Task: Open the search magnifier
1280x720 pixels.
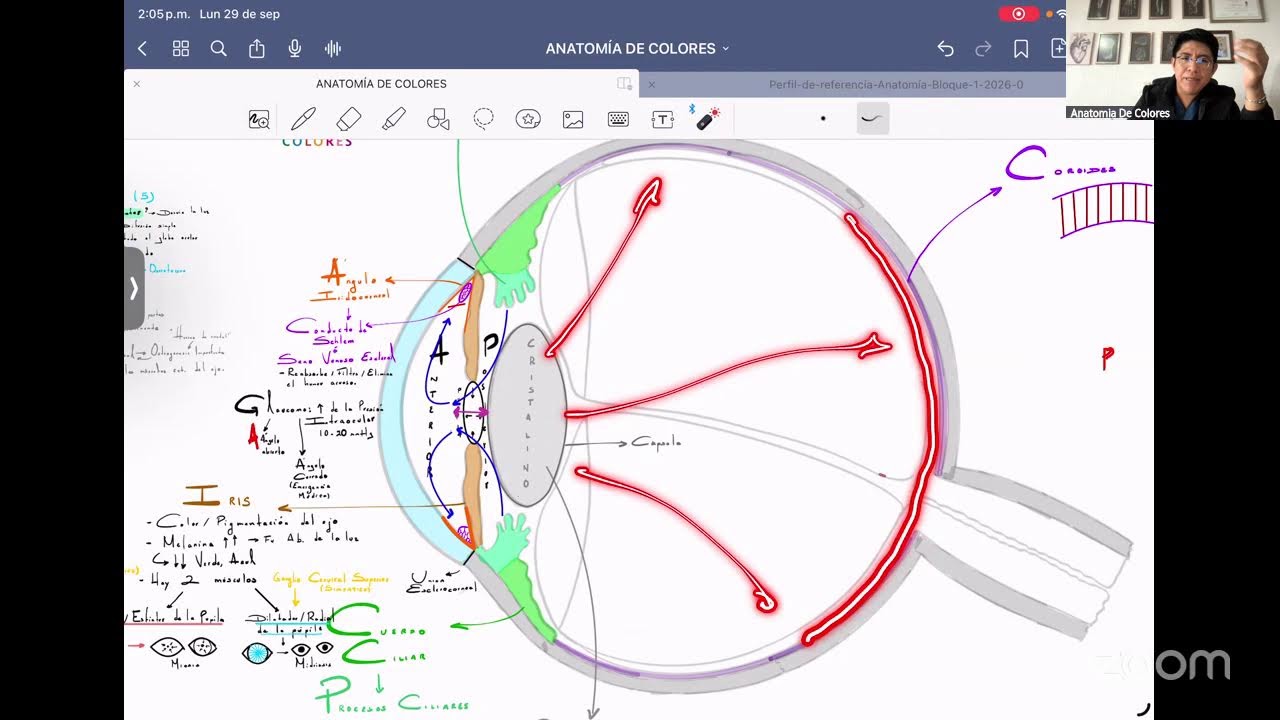Action: [218, 48]
